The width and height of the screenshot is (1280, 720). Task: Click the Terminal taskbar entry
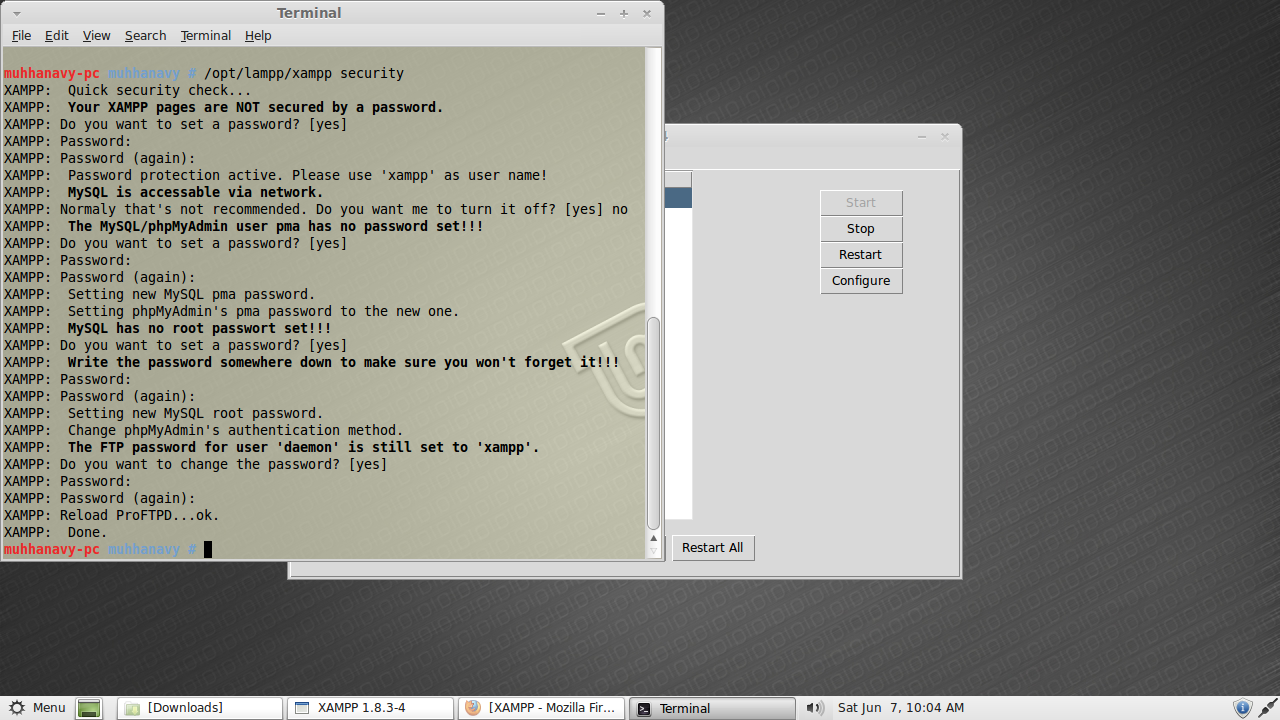click(713, 708)
